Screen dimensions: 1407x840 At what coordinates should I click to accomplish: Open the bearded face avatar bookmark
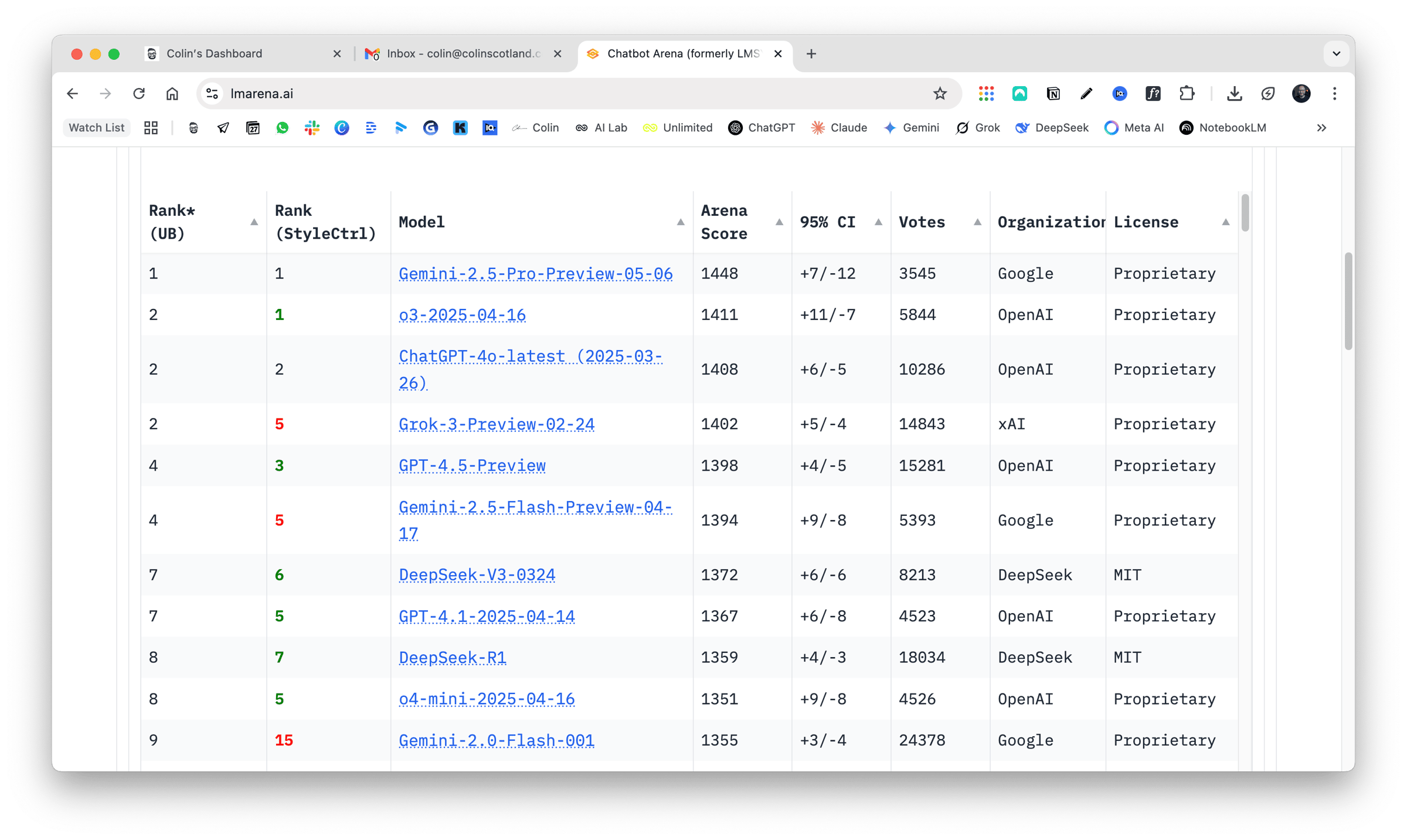click(x=193, y=128)
